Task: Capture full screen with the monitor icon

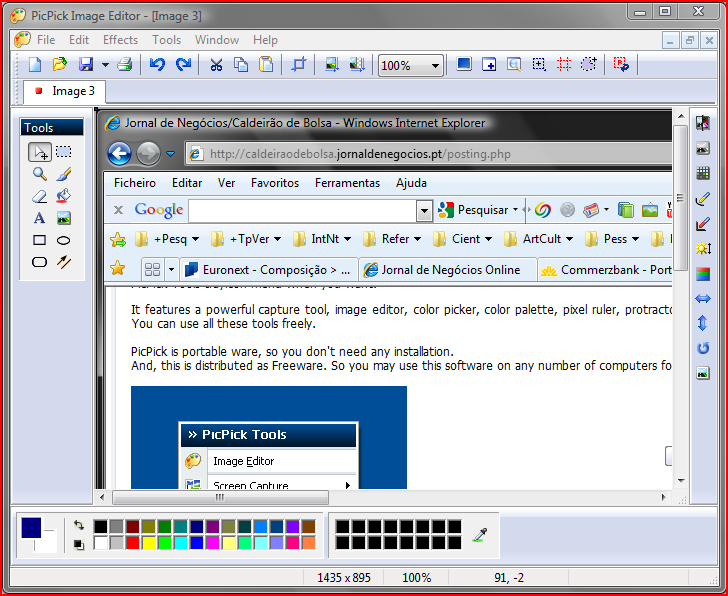Action: pyautogui.click(x=464, y=64)
